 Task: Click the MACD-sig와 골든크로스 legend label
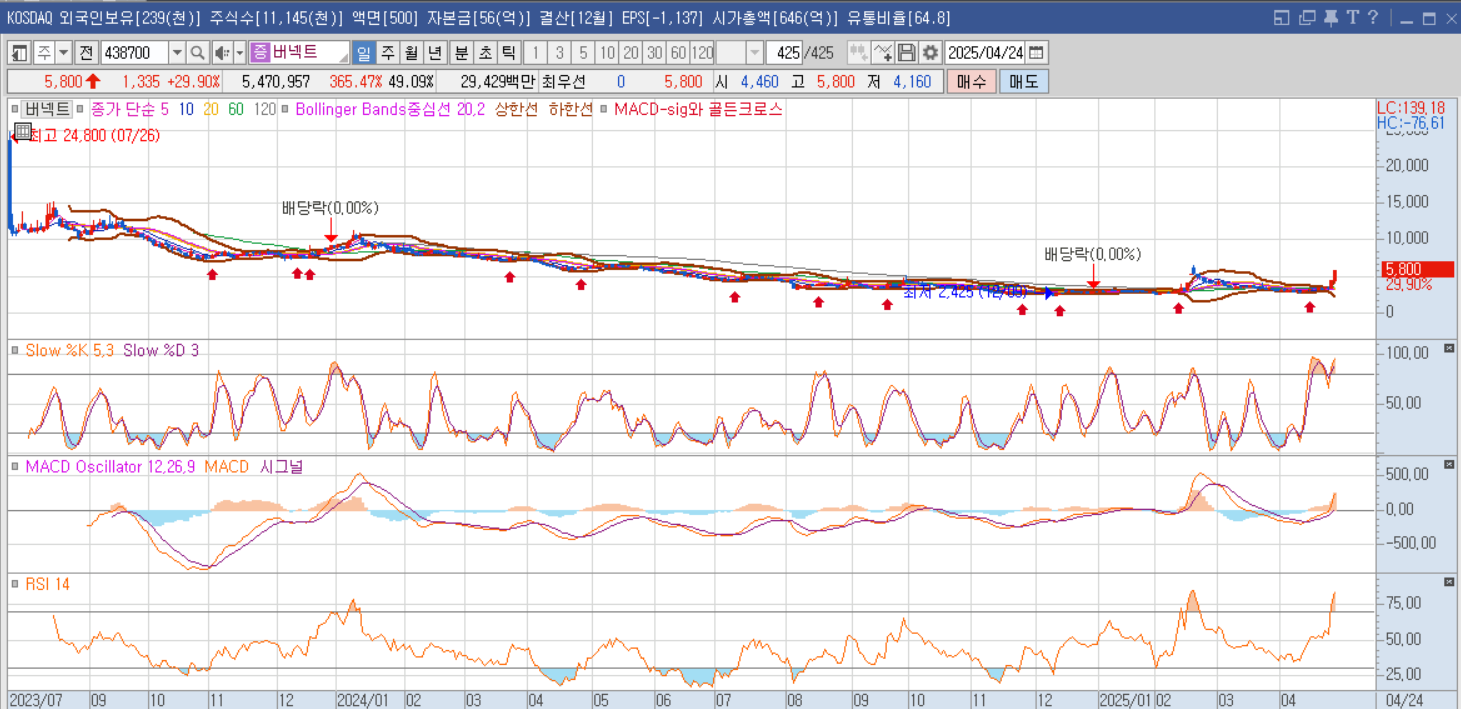698,109
